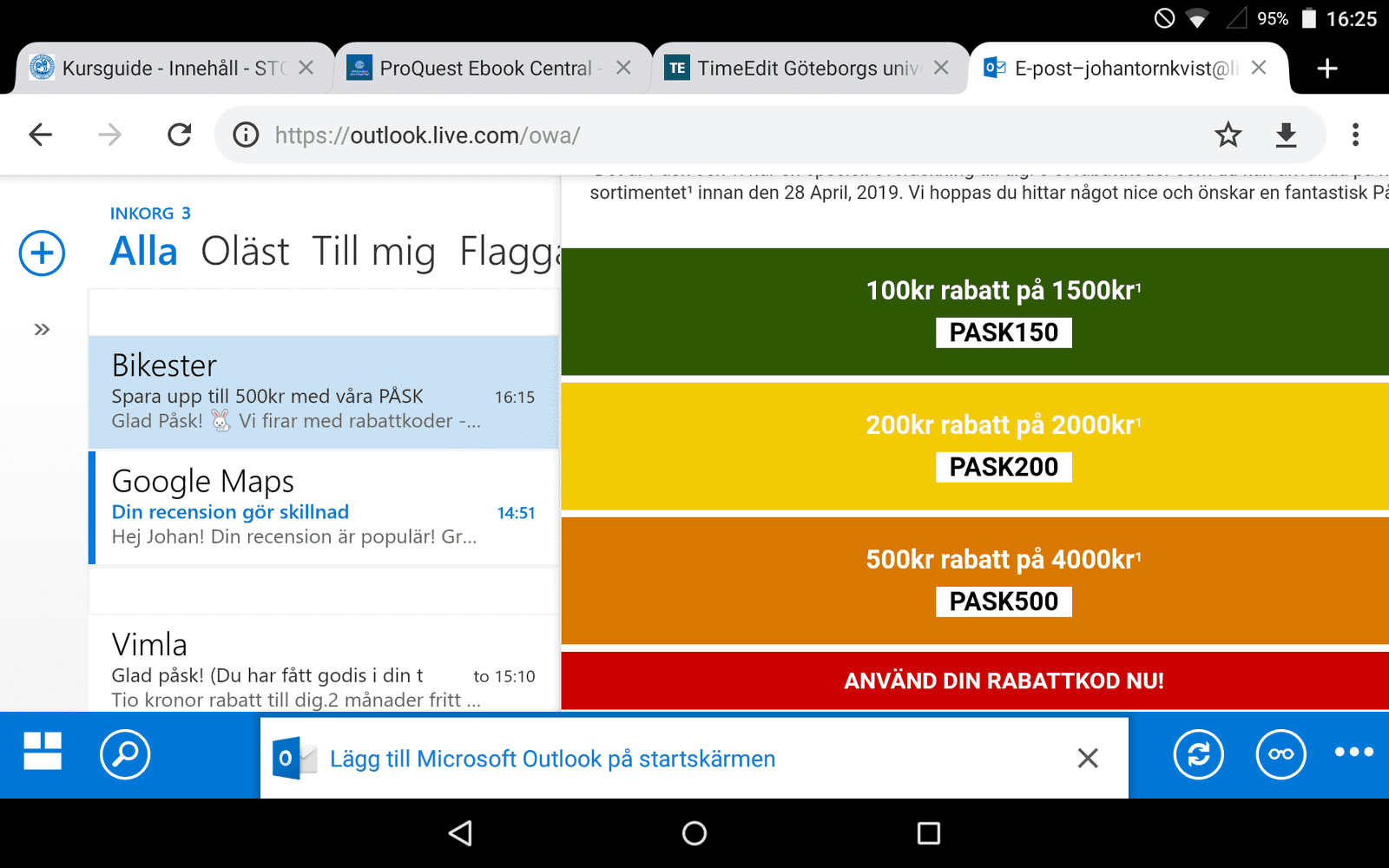1389x868 pixels.
Task: Close the Kursguide tab
Action: (306, 68)
